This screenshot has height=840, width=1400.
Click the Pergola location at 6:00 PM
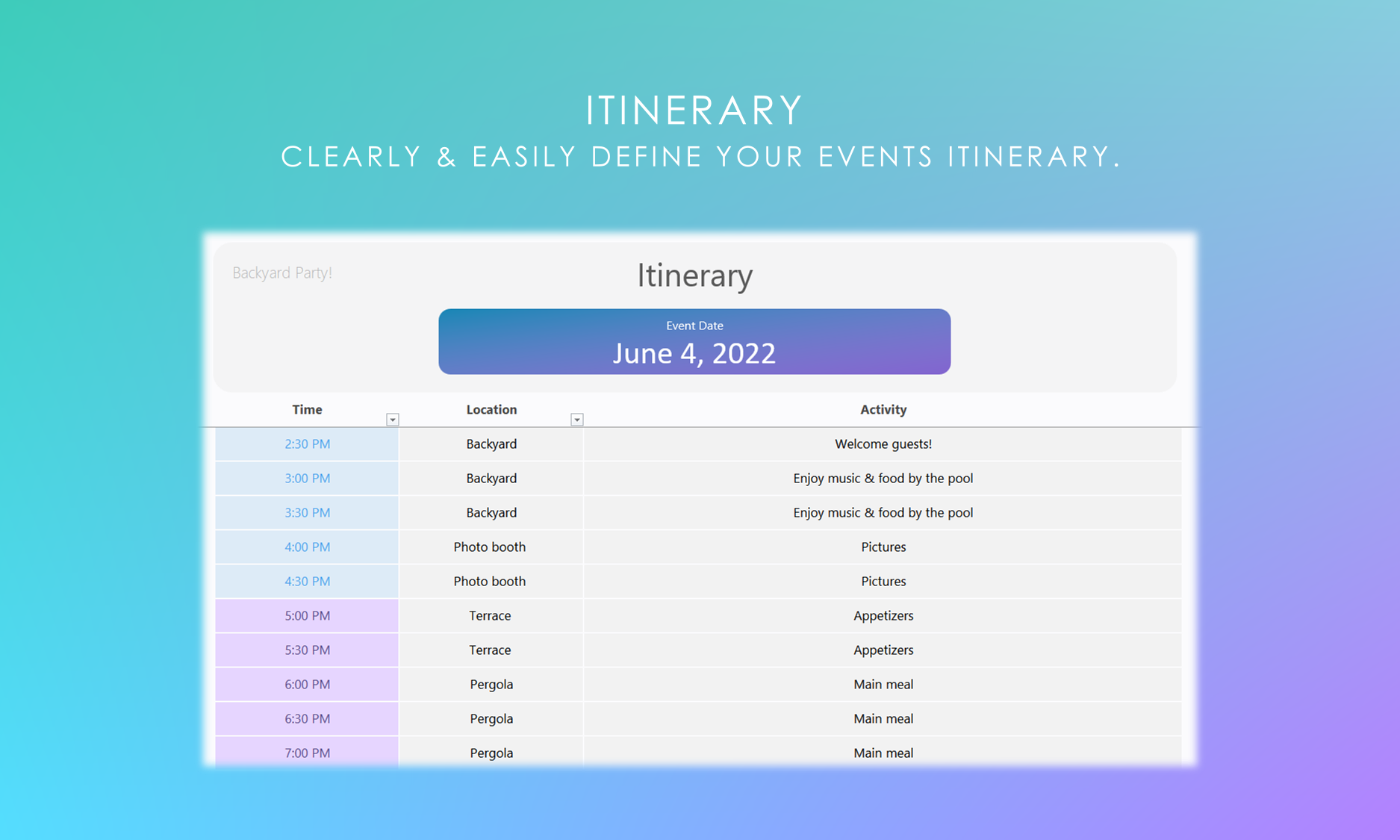tap(491, 685)
